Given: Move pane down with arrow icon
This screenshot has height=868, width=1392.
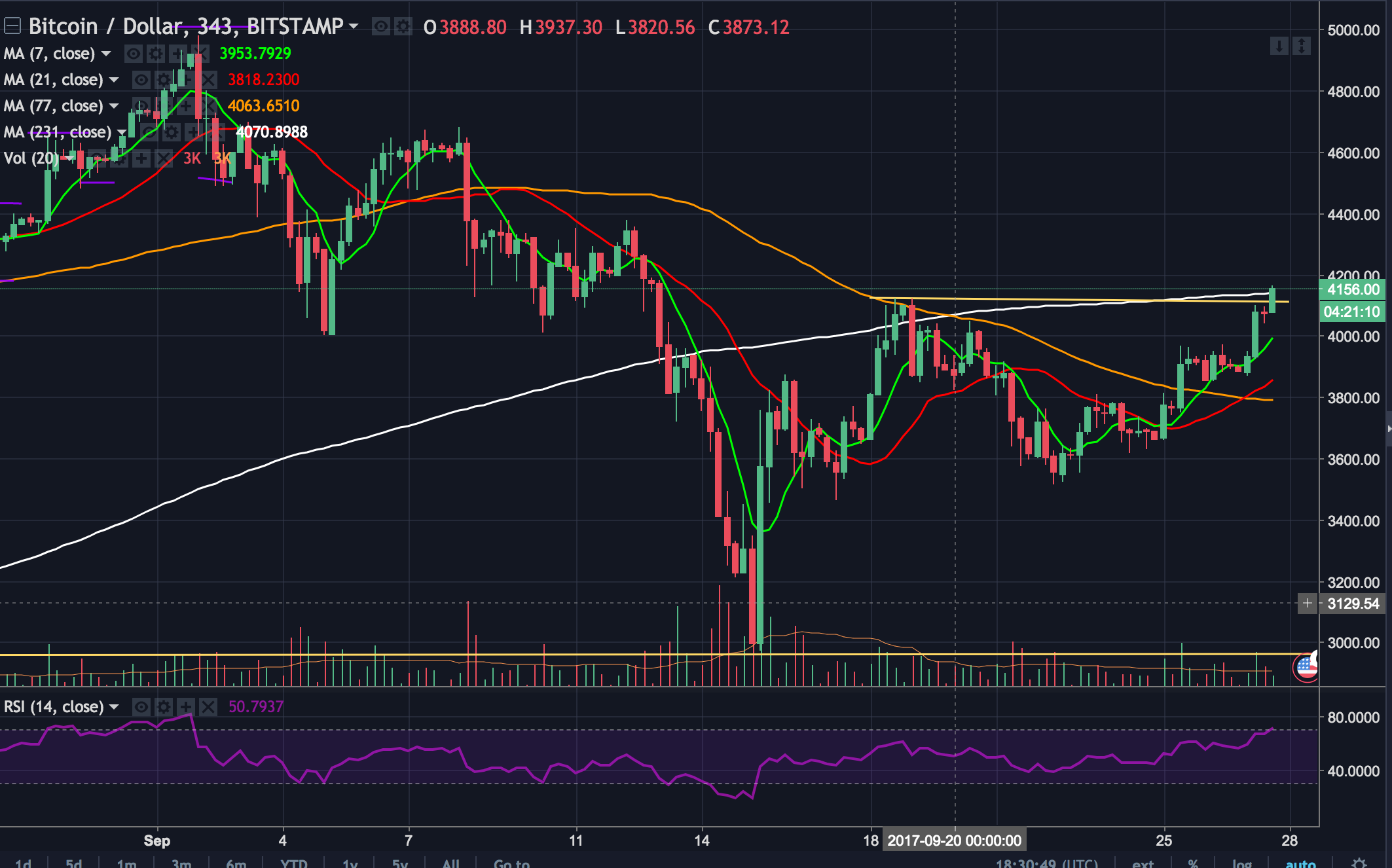Looking at the screenshot, I should click(x=1279, y=46).
